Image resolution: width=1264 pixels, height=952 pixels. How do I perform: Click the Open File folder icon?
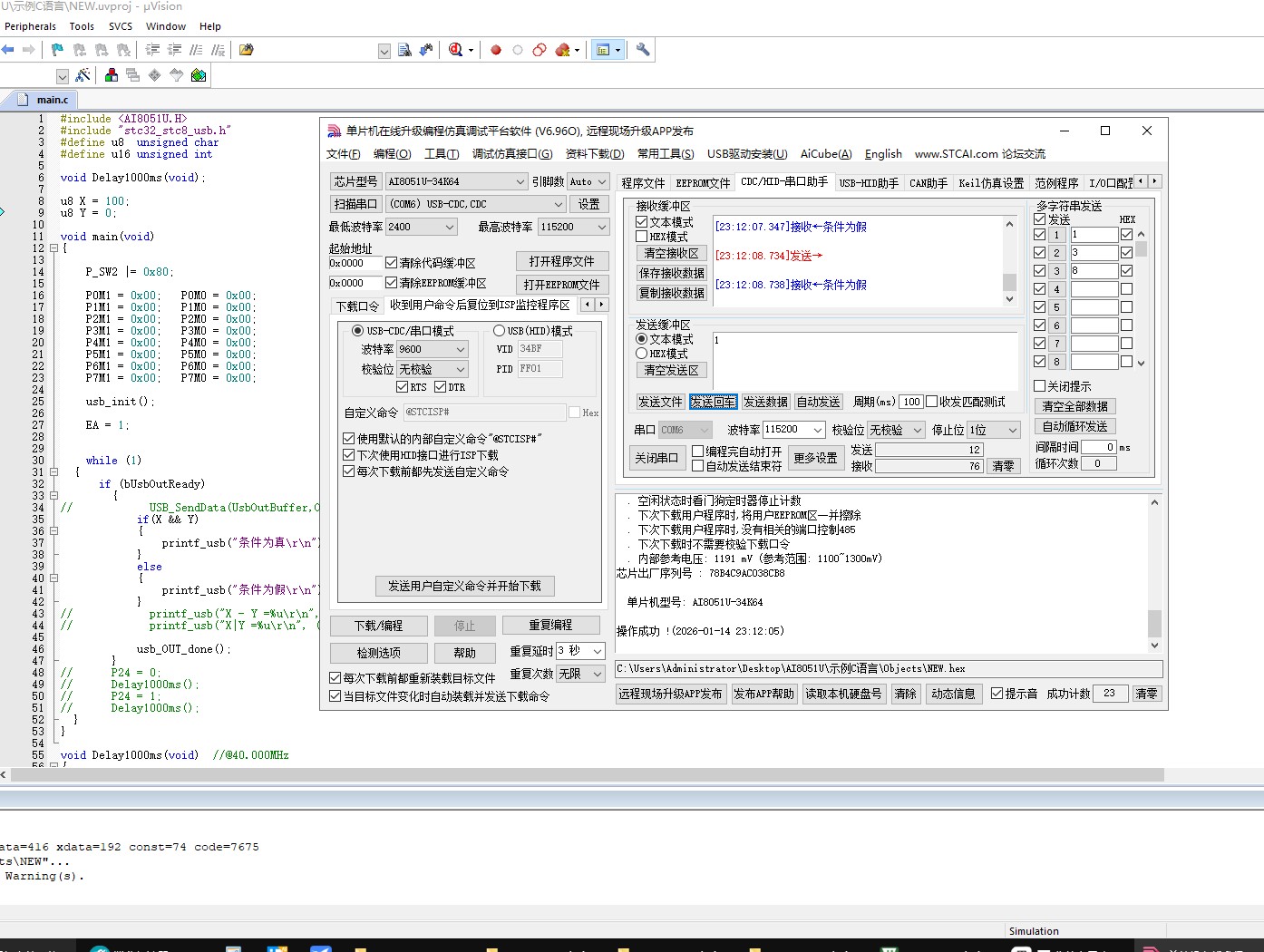coord(246,50)
